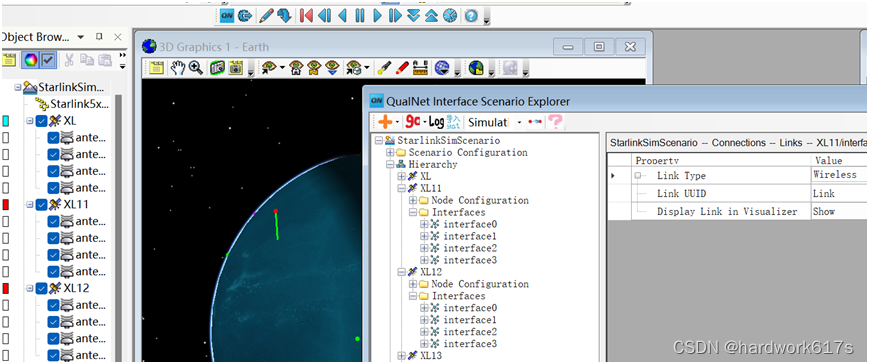Viewport: 869px width, 364px height.
Task: Uncheck the first antenna checkbox under XL11
Action: [53, 221]
